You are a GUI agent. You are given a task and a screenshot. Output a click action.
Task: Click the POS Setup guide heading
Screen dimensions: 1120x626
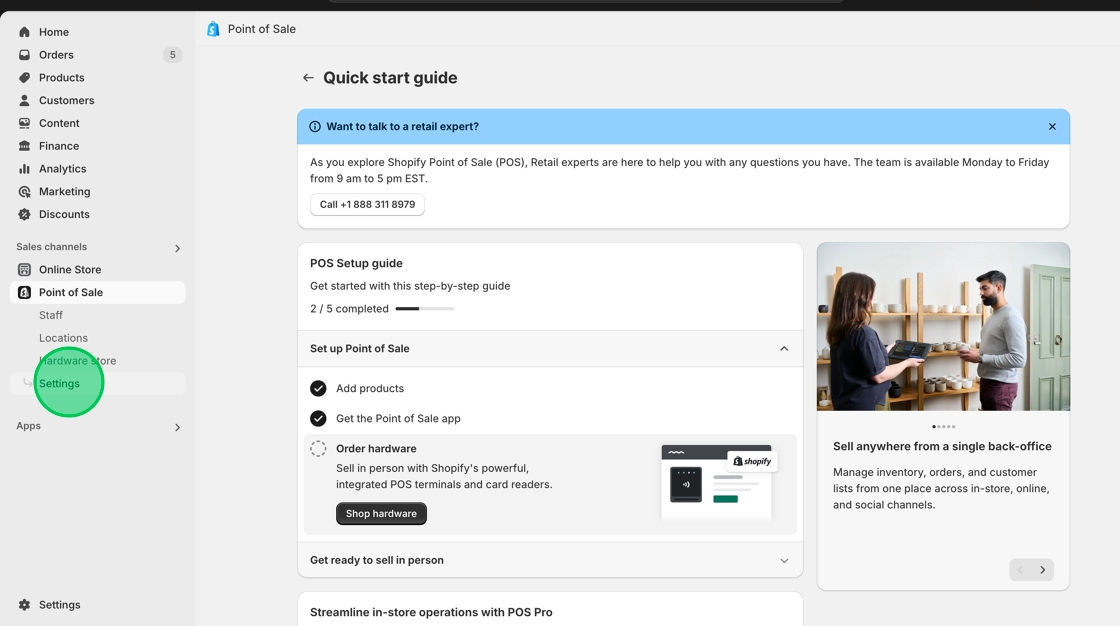click(356, 263)
